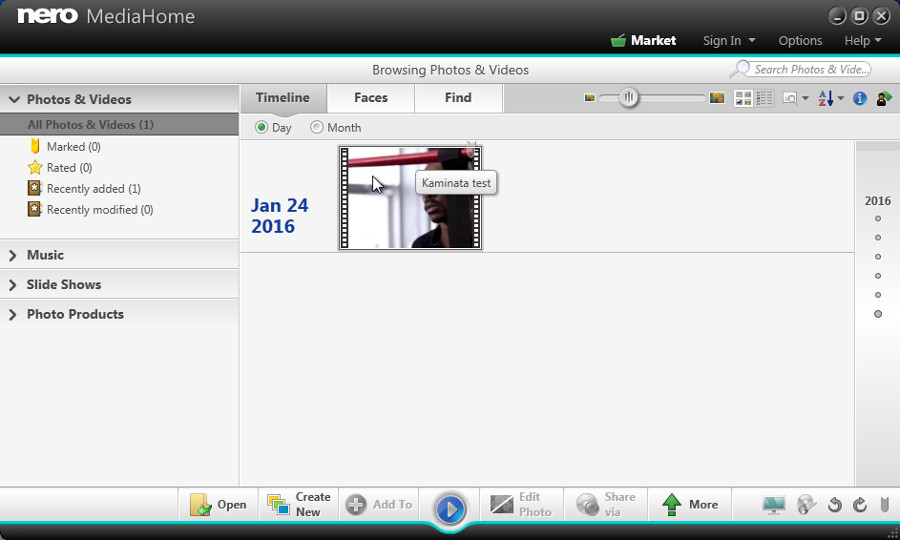Click the last filled timeline dot
900x540 pixels.
878,314
